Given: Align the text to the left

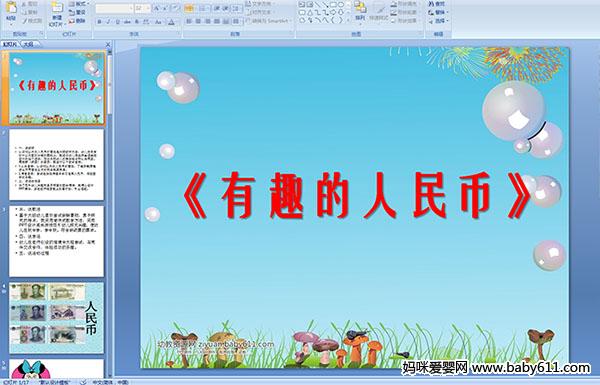Looking at the screenshot, I should pos(189,21).
